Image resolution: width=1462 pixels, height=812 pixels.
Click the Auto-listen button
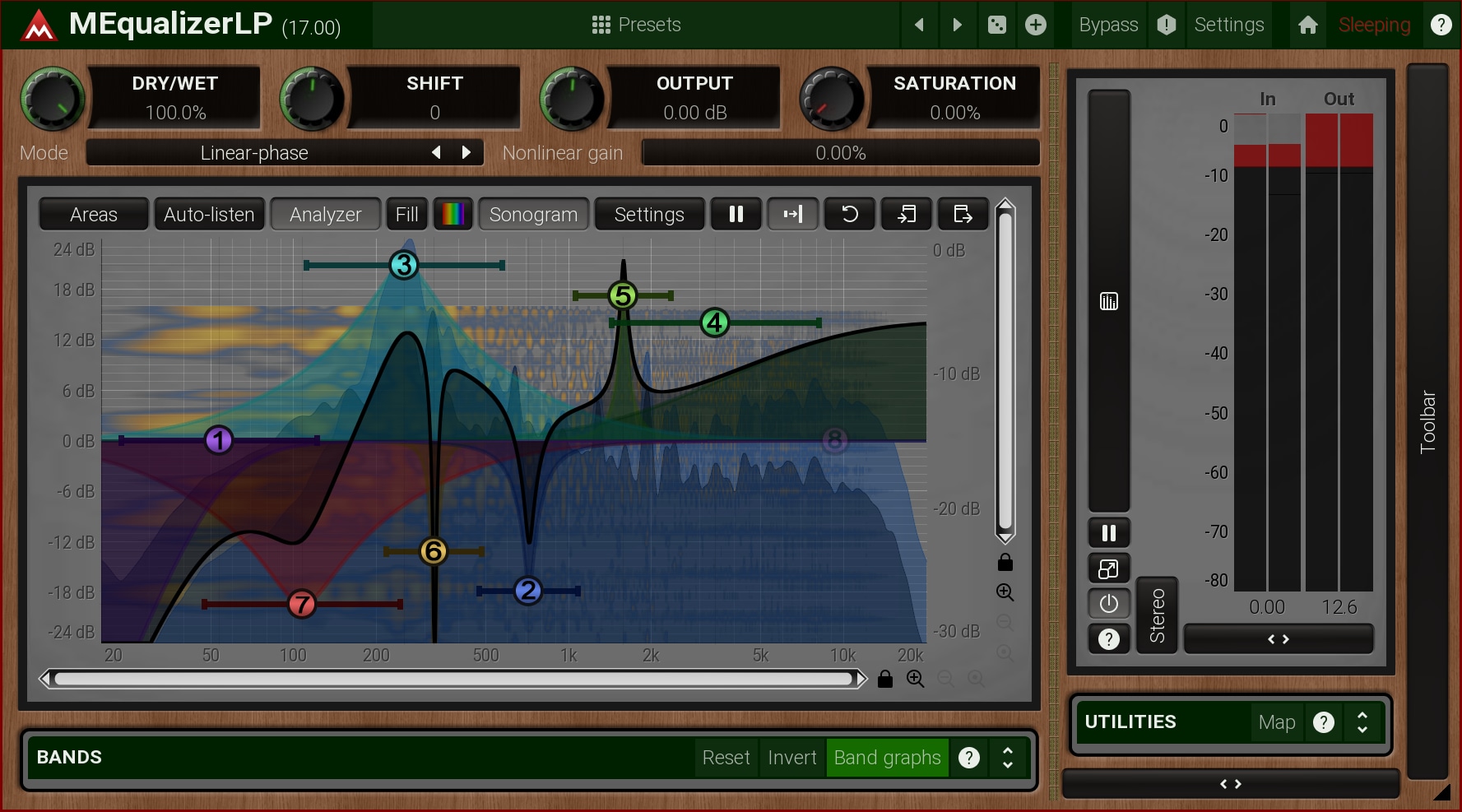(x=209, y=214)
